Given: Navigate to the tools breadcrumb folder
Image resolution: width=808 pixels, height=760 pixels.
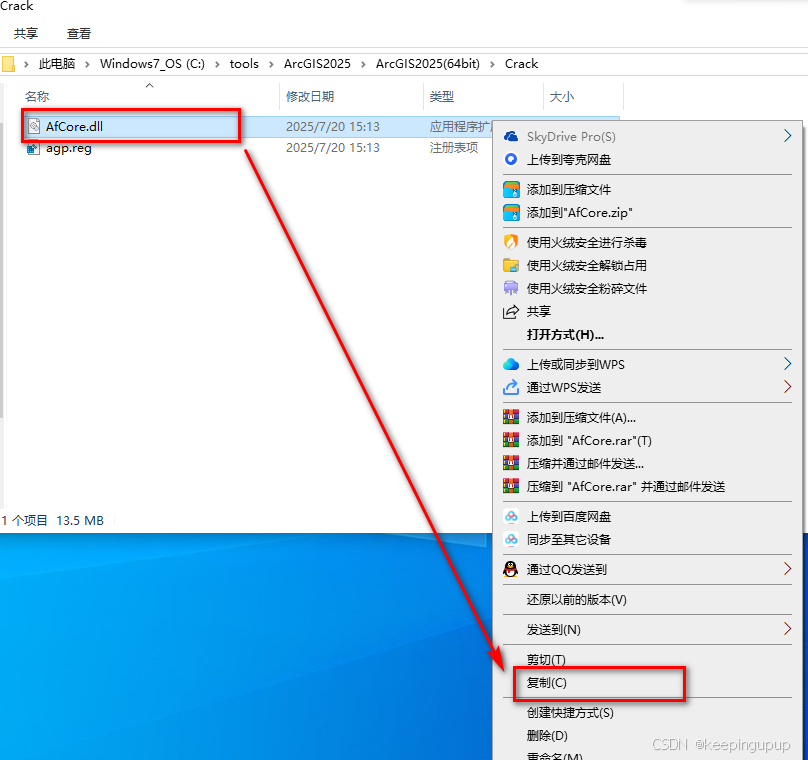Looking at the screenshot, I should point(244,63).
